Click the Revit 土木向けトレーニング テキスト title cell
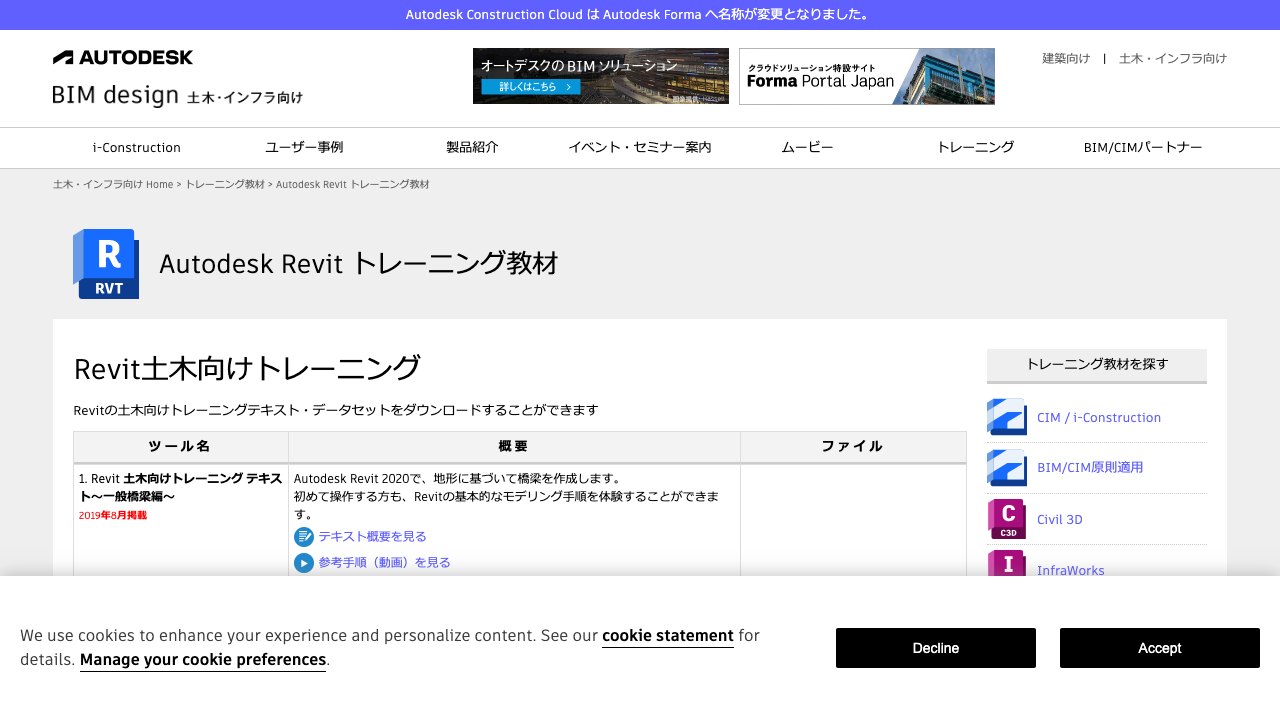1280x720 pixels. 181,487
